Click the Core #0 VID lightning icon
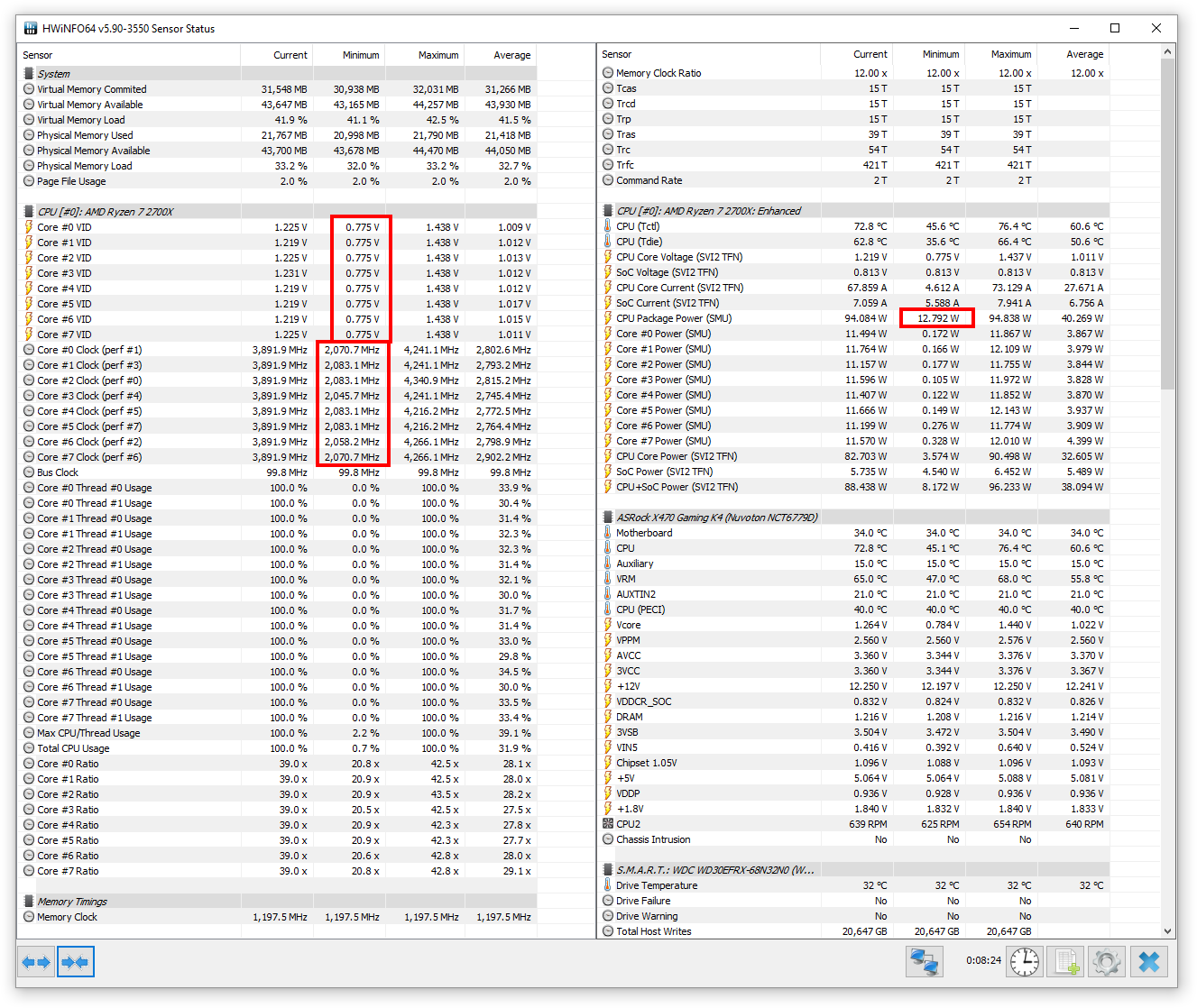This screenshot has width=1197, height=1008. tap(29, 227)
